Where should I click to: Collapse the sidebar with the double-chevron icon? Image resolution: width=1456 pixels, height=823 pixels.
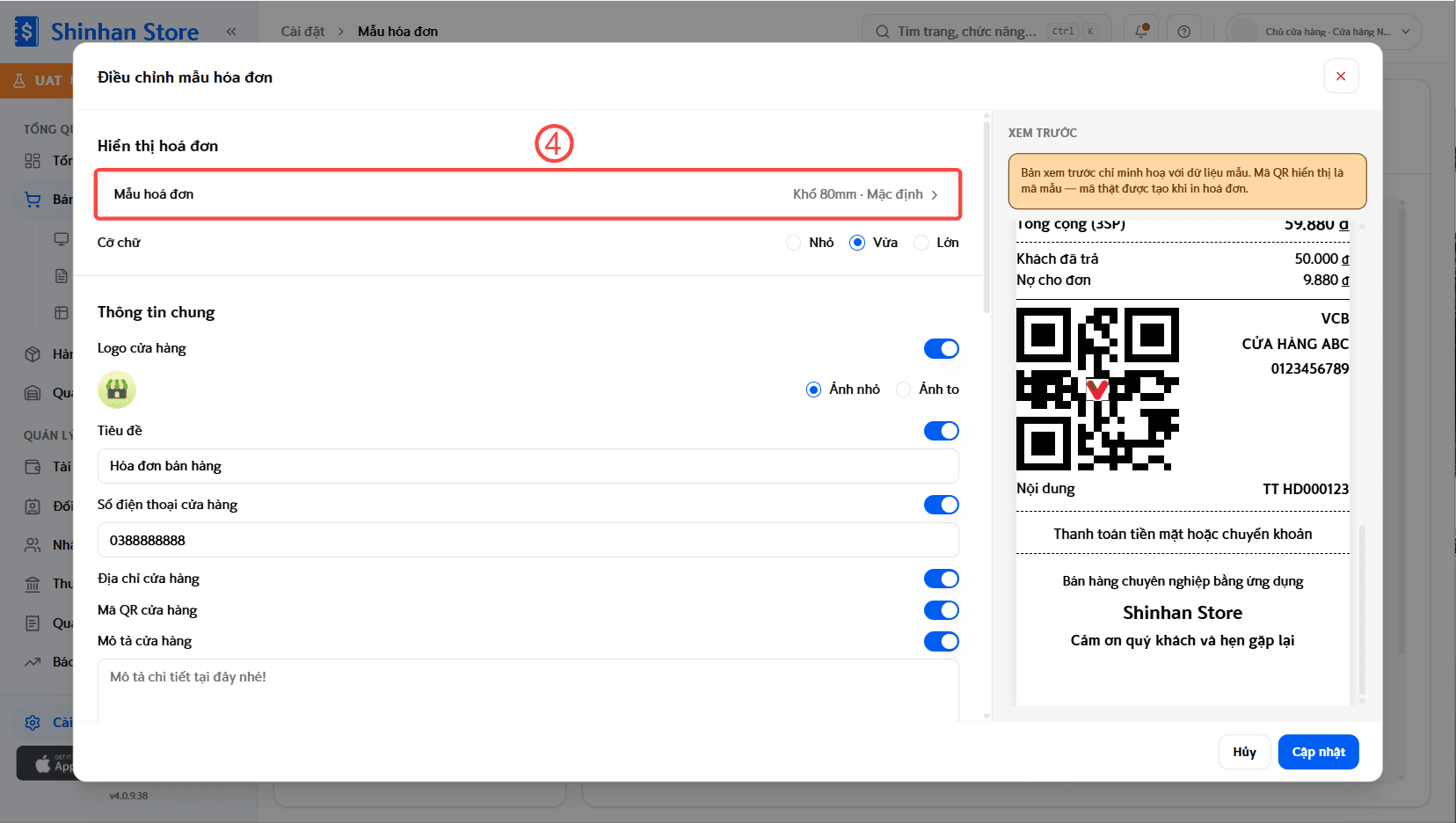tap(231, 32)
